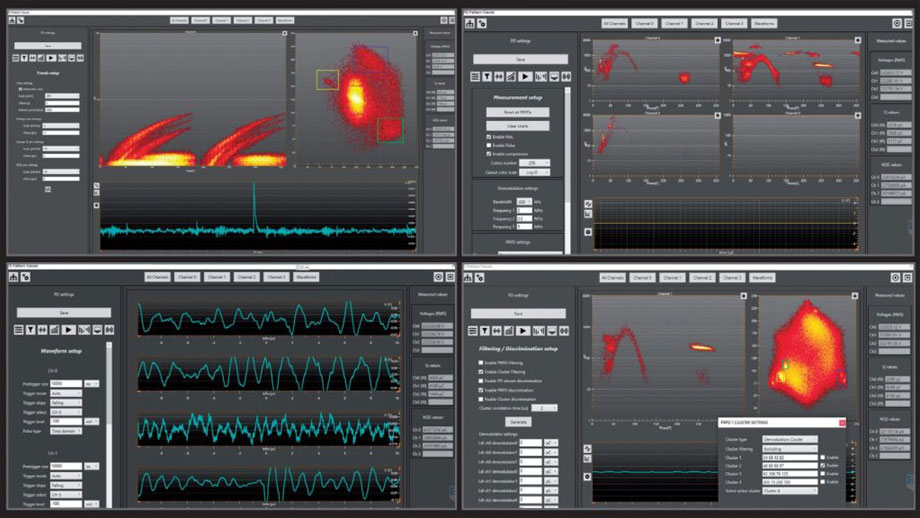920x518 pixels.
Task: Click the Ch 0 Pretrigger size input field
Action: [65, 383]
